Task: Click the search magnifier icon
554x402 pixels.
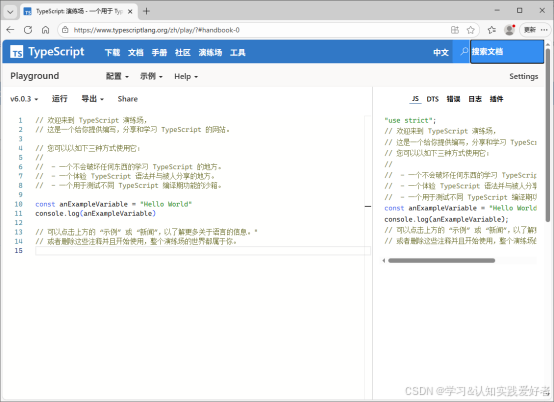Action: click(464, 52)
